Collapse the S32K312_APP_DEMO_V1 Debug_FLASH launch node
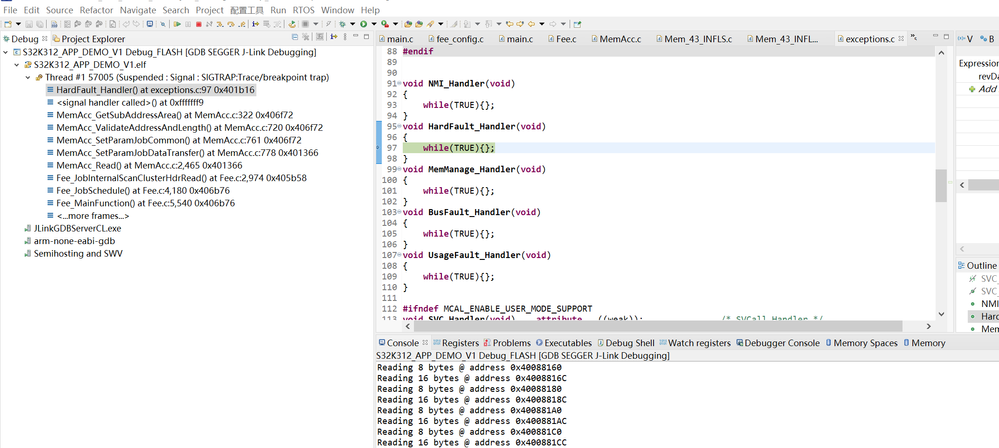Screen dimensions: 999x448 [6, 52]
